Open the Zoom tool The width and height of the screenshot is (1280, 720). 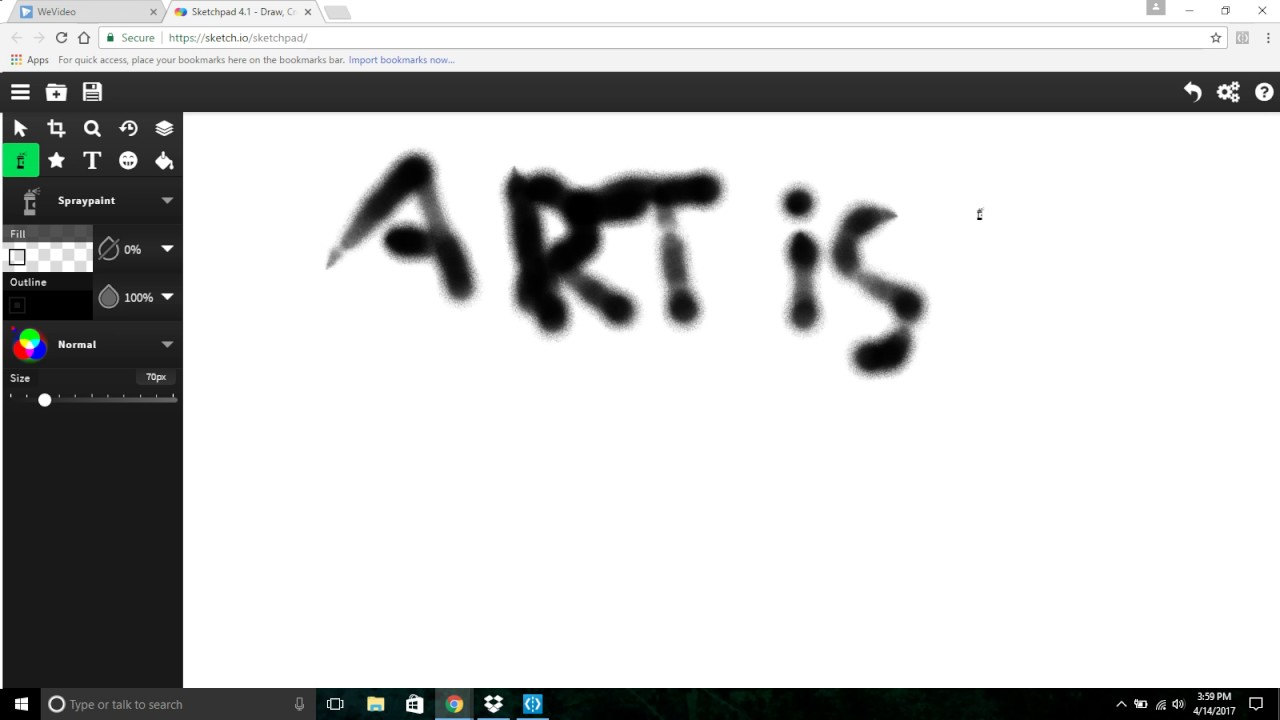pos(92,128)
